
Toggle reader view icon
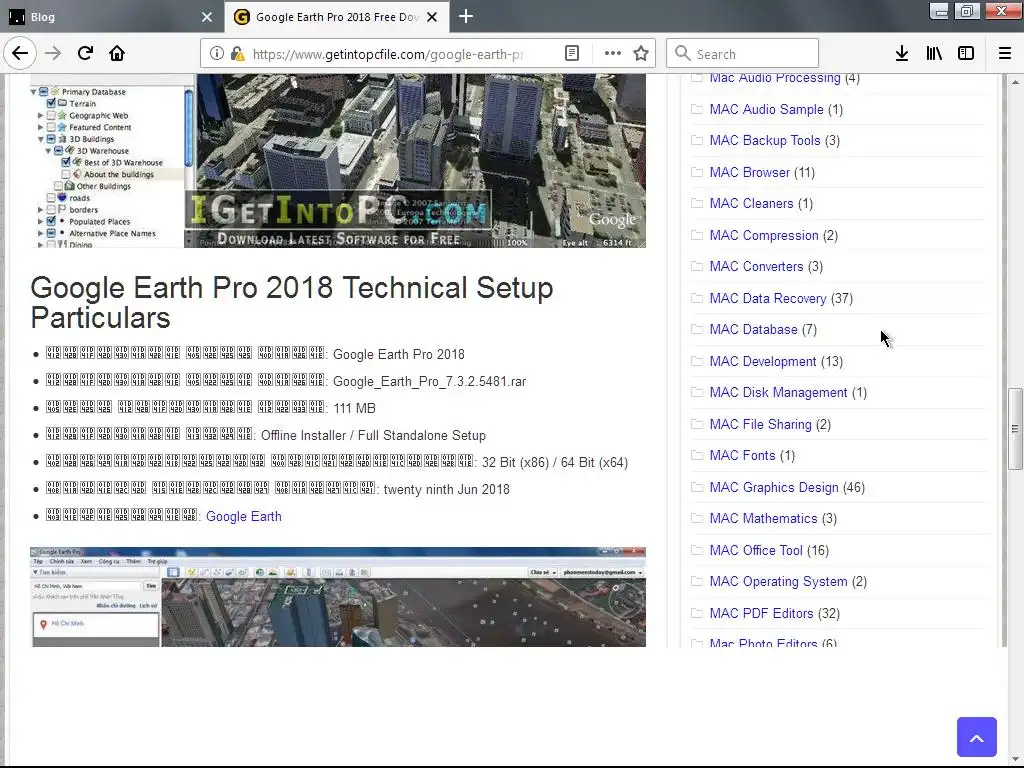pos(572,54)
